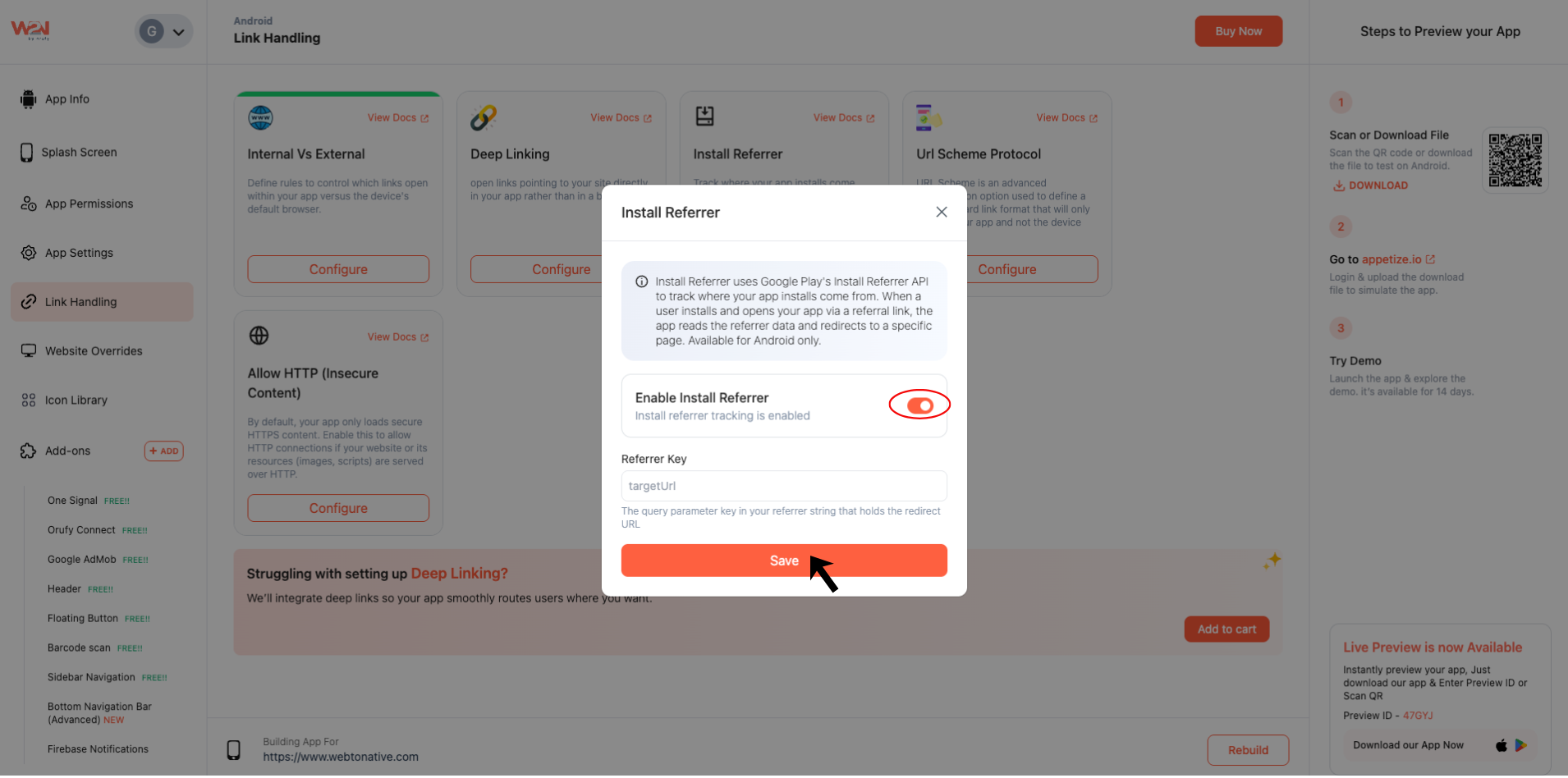Select the Website Overrides monitor icon
Viewport: 1568px width, 778px height.
(x=28, y=350)
